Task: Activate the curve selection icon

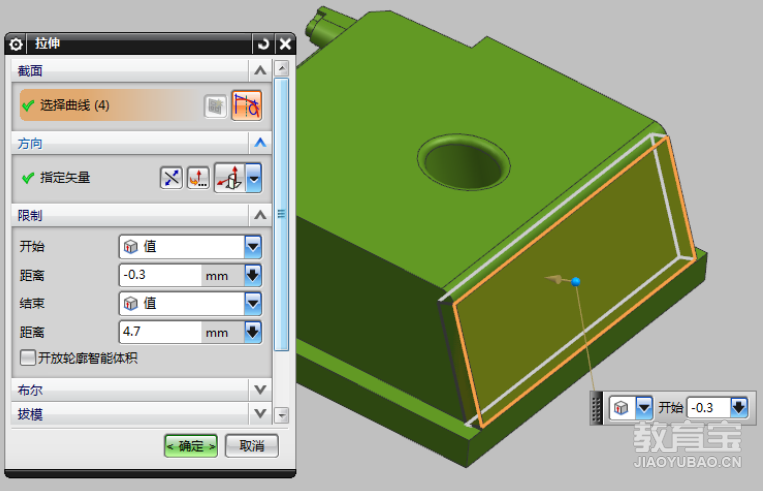Action: 247,106
